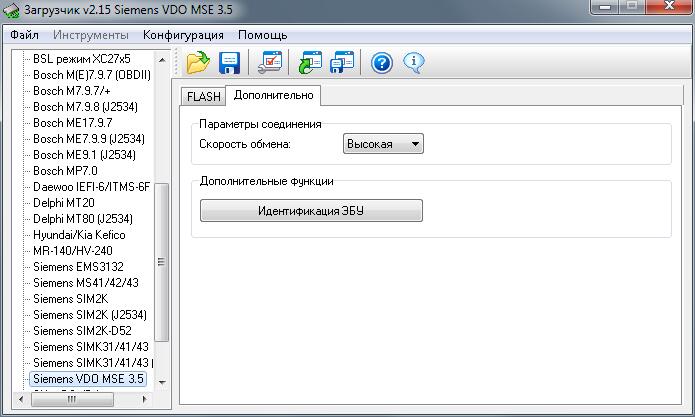Open help via blue question mark icon
The height and width of the screenshot is (417, 695).
[x=382, y=63]
